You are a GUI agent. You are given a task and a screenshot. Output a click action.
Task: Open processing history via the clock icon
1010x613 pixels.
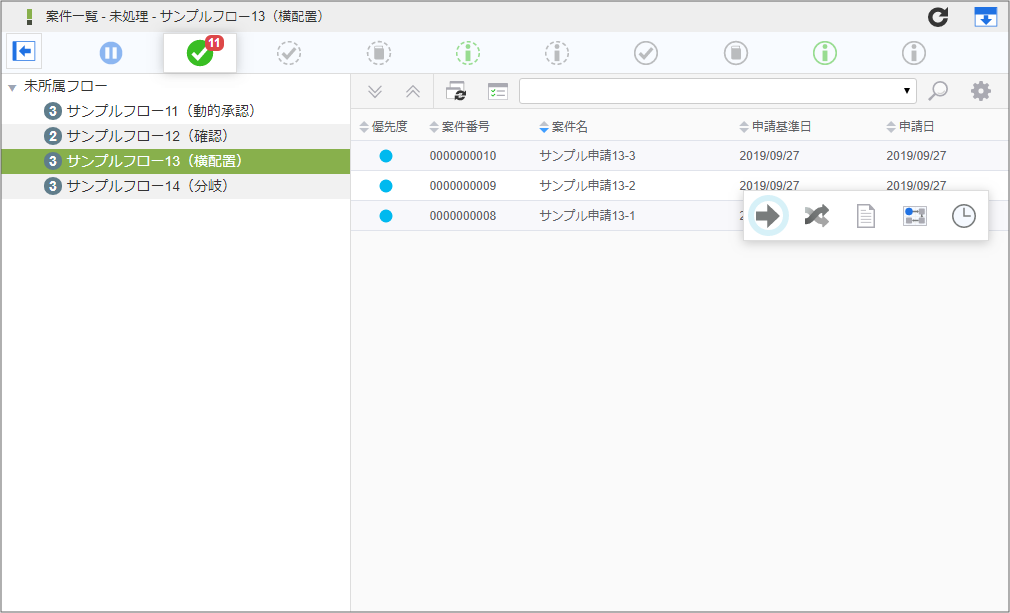pos(963,215)
